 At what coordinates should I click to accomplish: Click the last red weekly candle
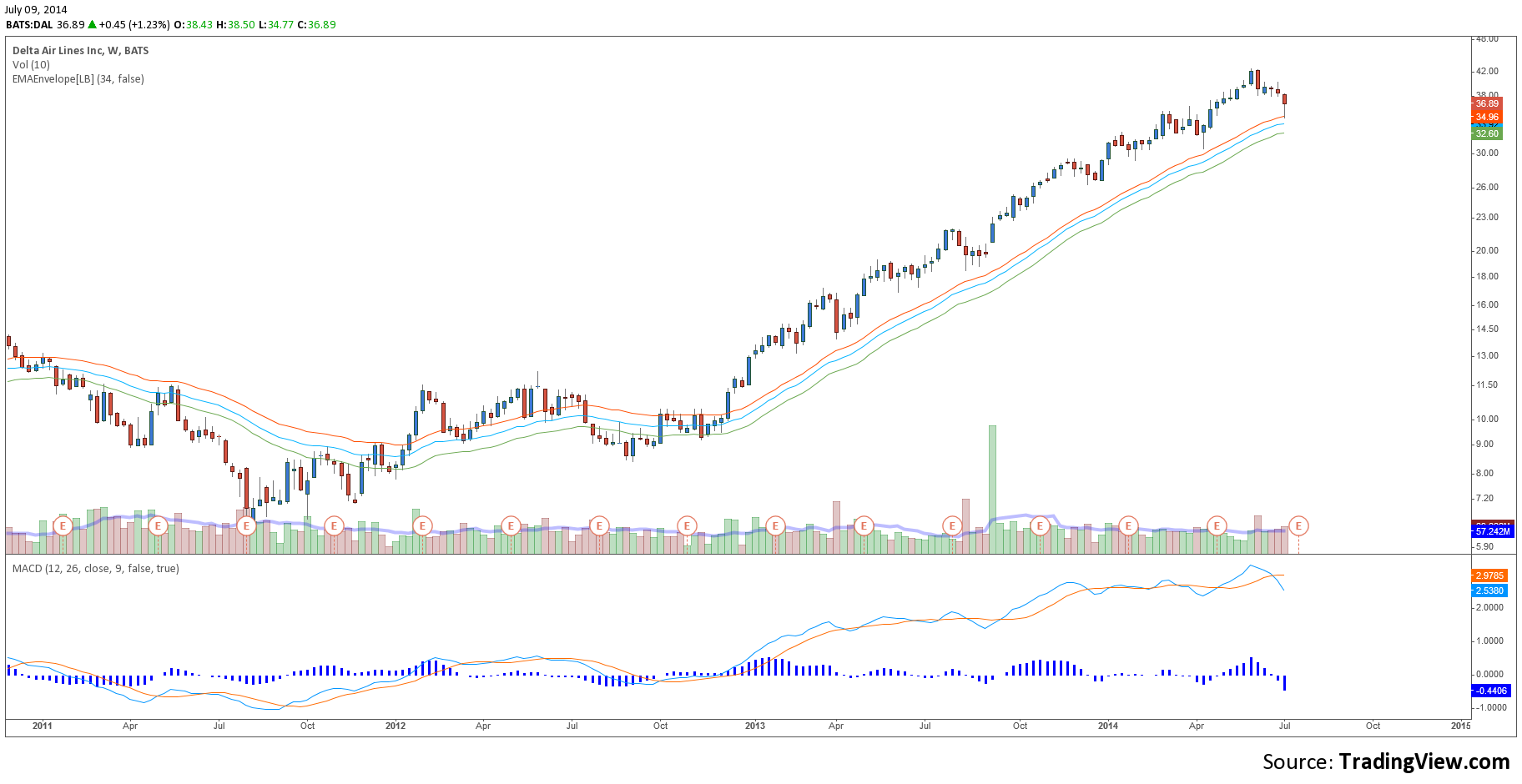click(x=1285, y=100)
